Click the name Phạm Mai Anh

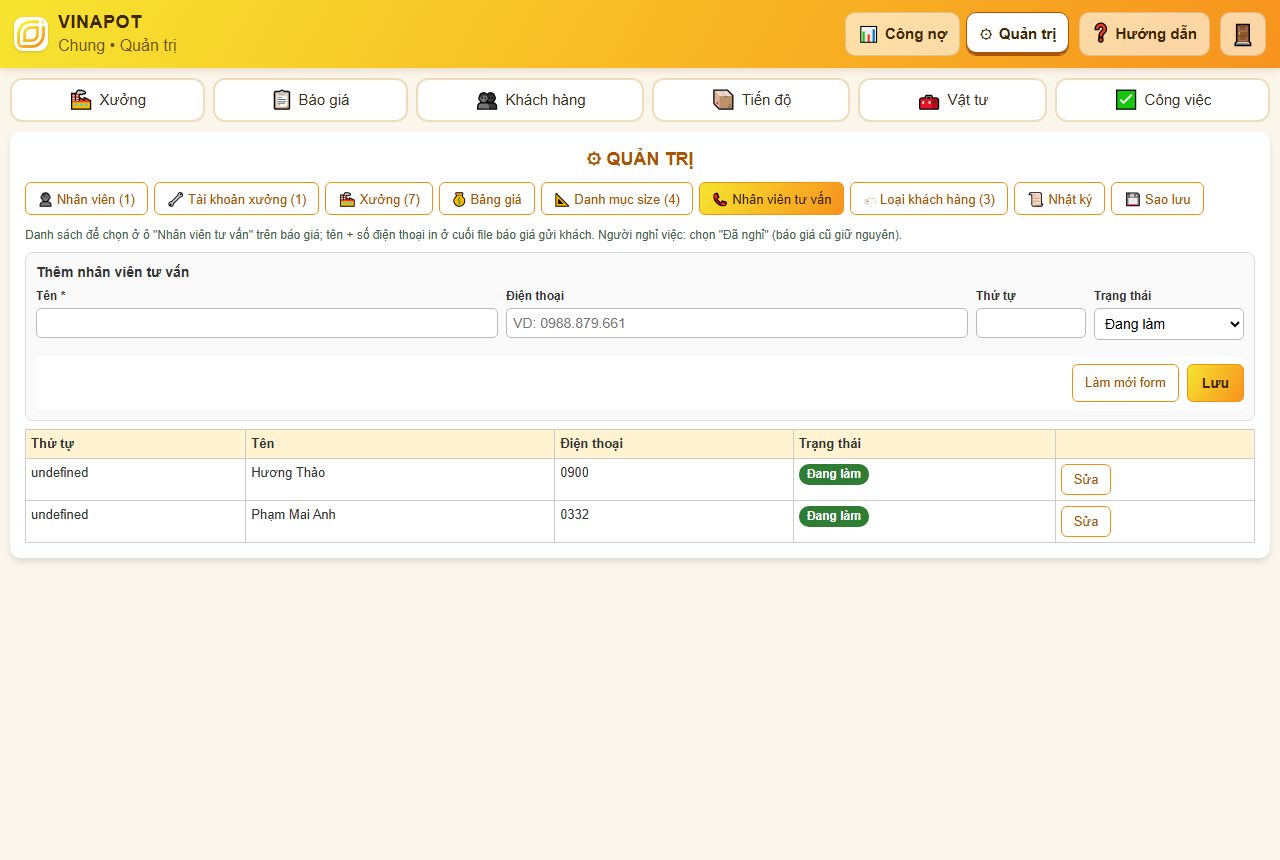tap(294, 515)
